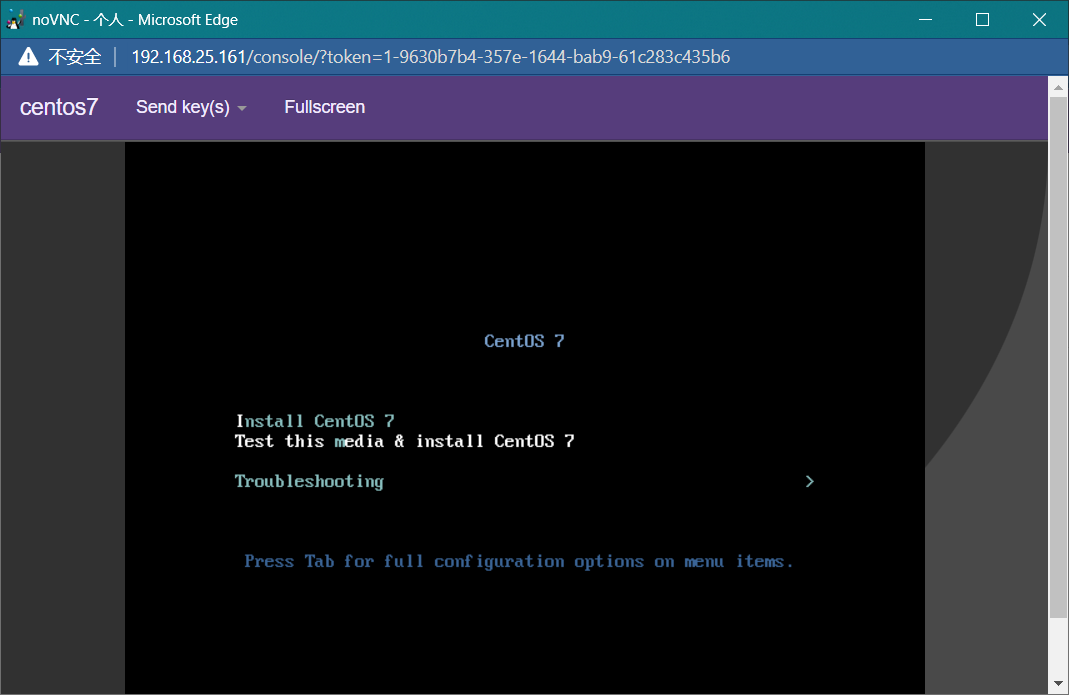1069x695 pixels.
Task: Close the noVNC Edge window
Action: tap(1039, 20)
